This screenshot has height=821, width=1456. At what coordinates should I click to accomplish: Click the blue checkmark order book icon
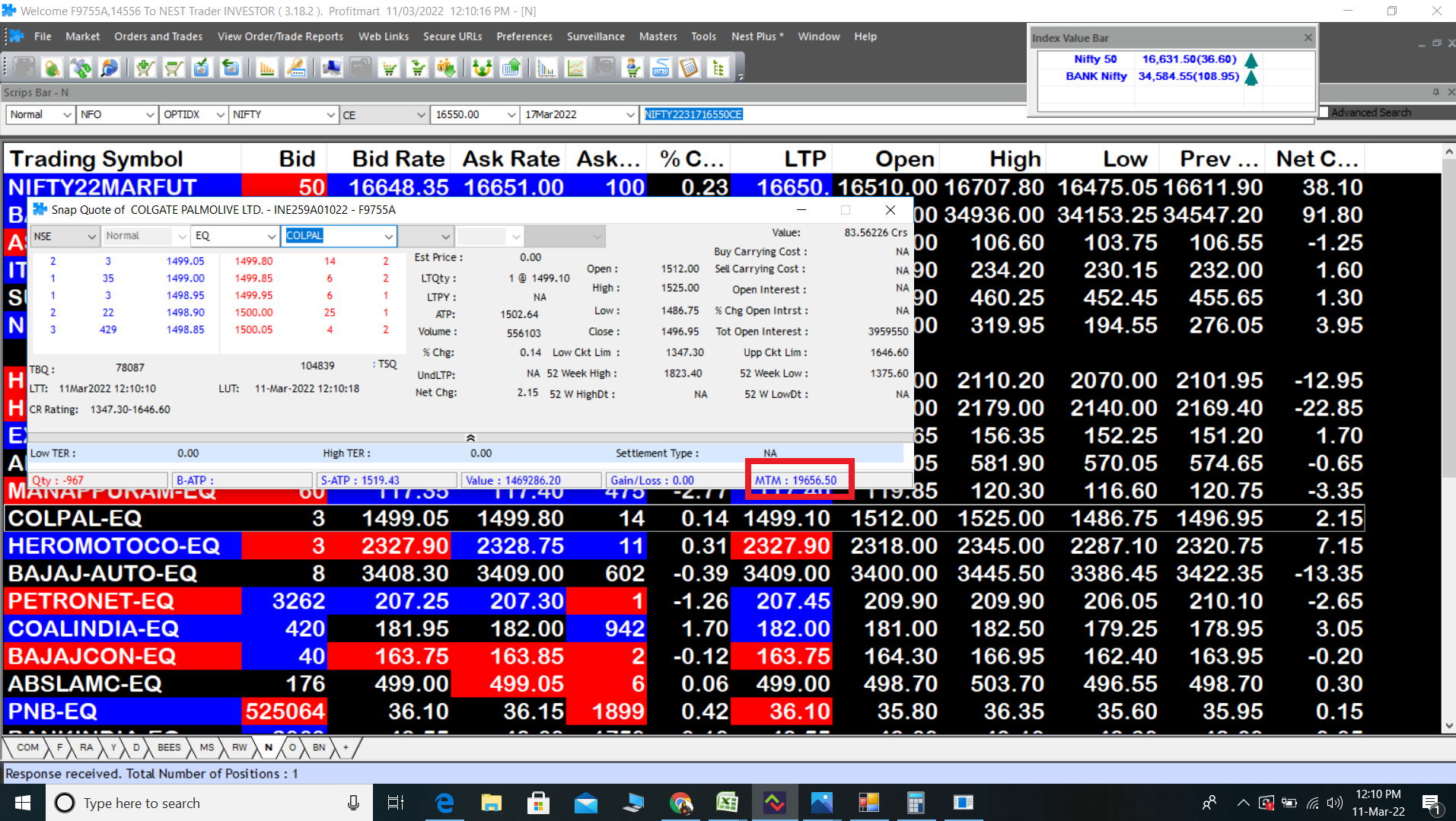[202, 68]
